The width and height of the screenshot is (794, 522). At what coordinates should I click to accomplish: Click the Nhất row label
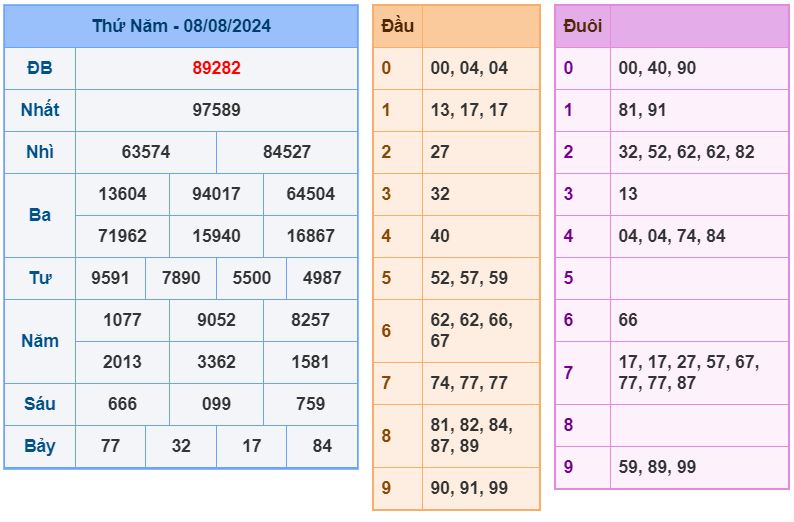(x=39, y=110)
